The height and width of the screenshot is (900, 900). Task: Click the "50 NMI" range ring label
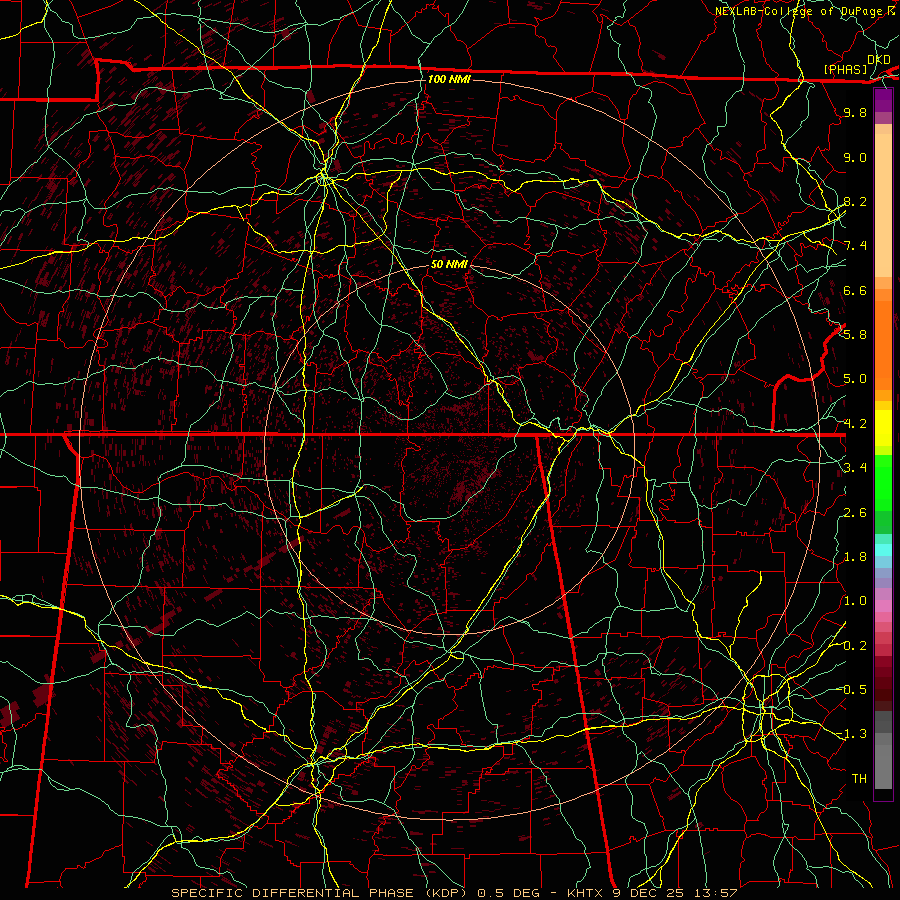coord(449,264)
